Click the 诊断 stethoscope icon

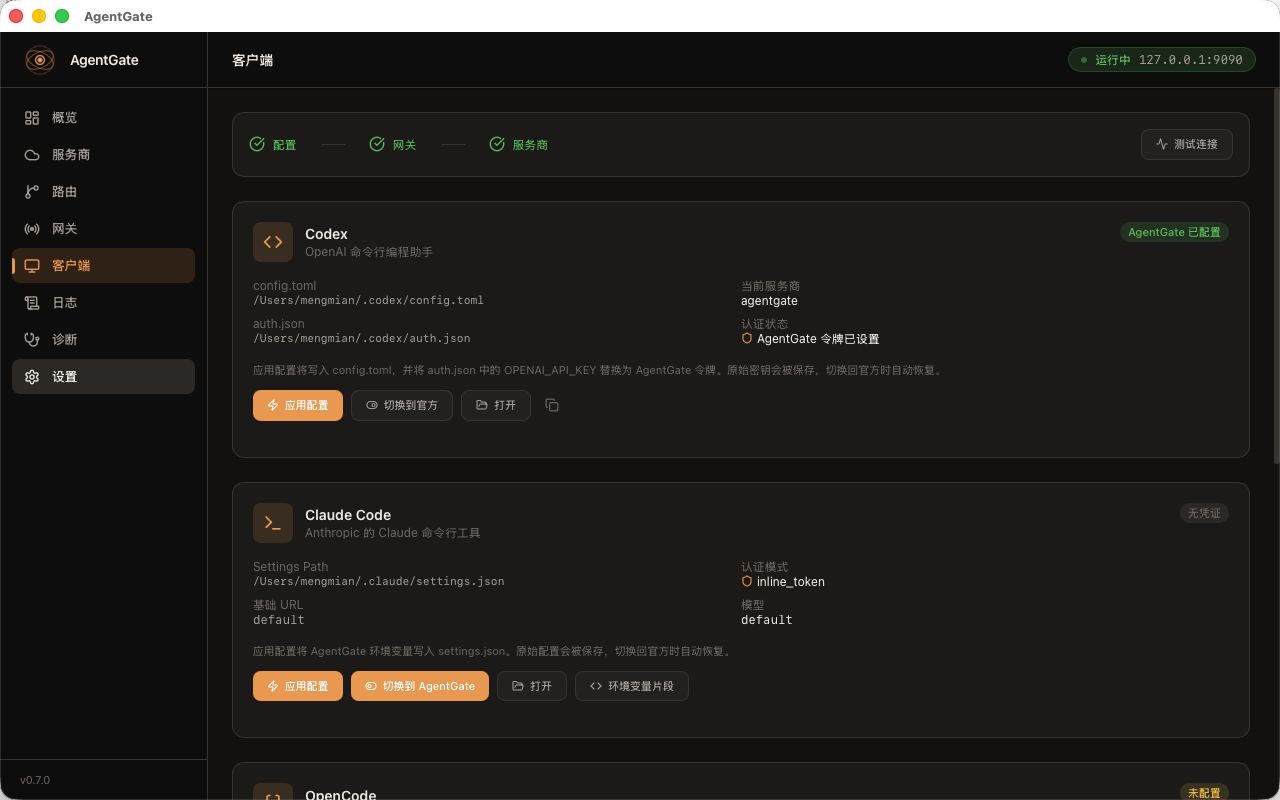point(32,340)
